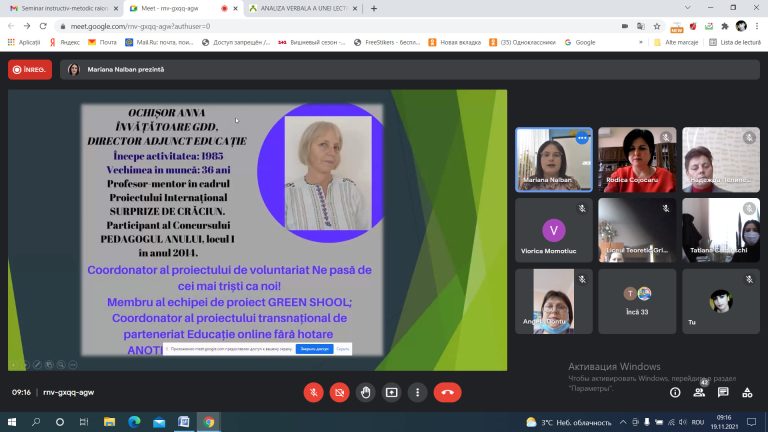Switch to the Seminar instructiv-metodic Gmail tab
This screenshot has height=432, width=768.
64,8
